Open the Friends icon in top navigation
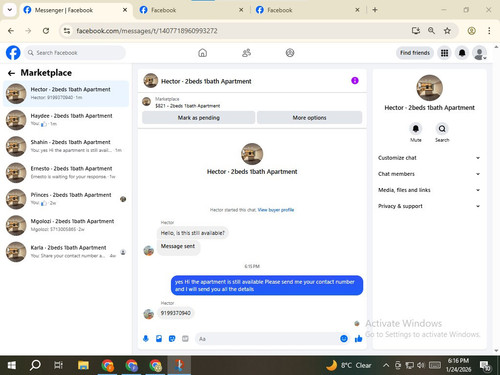This screenshot has height=375, width=500. coord(246,53)
